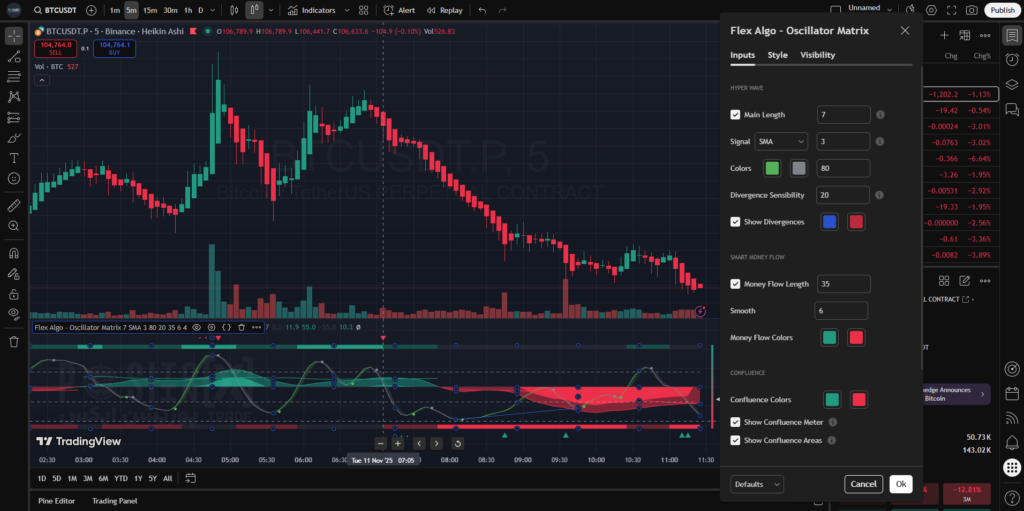Click the Smooth value input field
Image resolution: width=1024 pixels, height=511 pixels.
point(841,311)
